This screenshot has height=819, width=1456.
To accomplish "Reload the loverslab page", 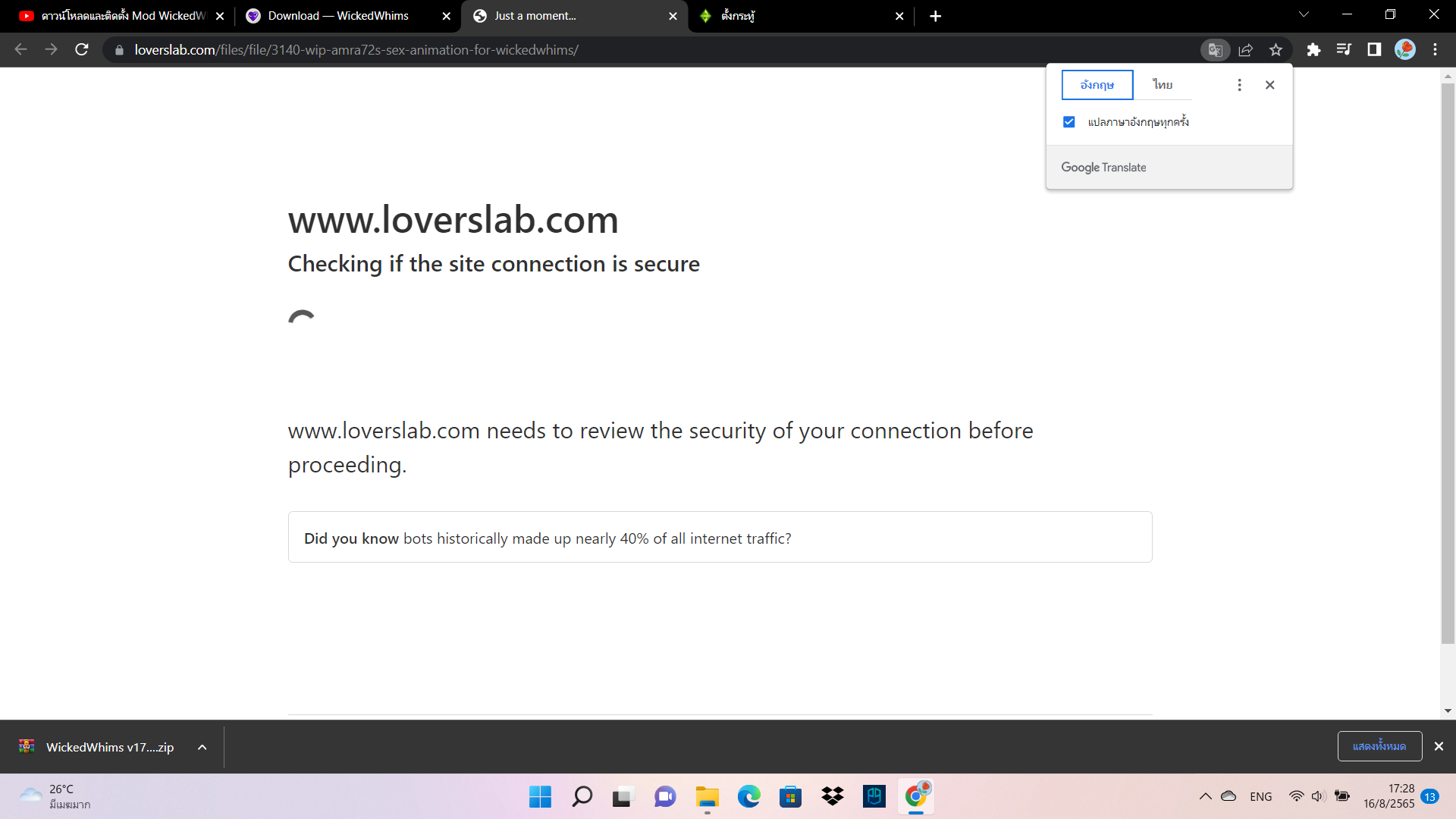I will pos(82,49).
